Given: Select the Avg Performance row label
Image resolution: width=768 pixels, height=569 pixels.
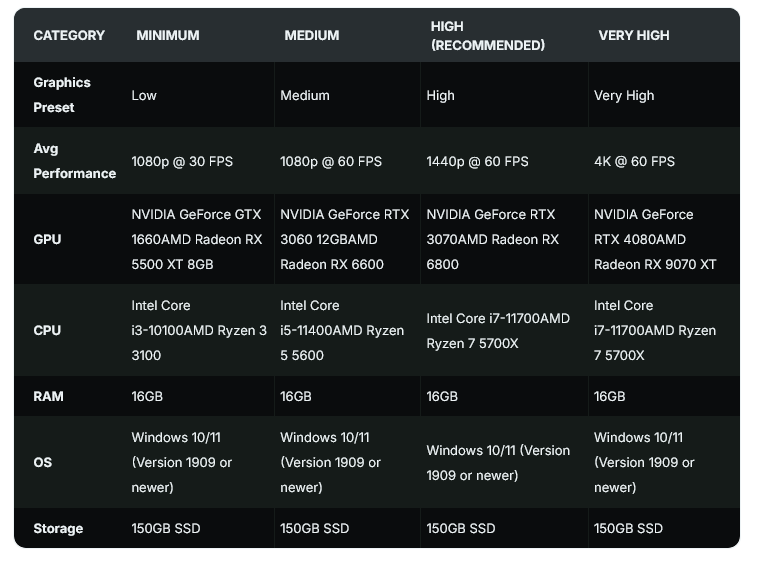Looking at the screenshot, I should coord(74,161).
